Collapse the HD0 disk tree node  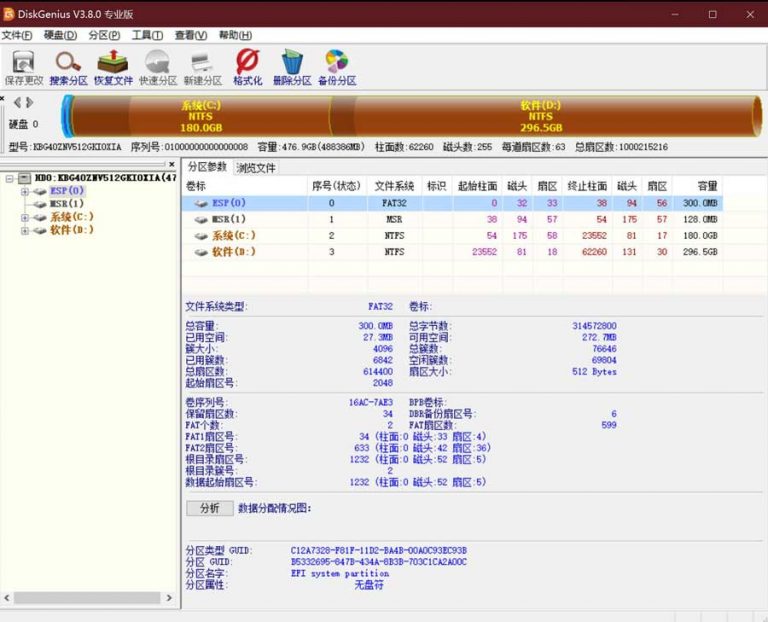9,178
